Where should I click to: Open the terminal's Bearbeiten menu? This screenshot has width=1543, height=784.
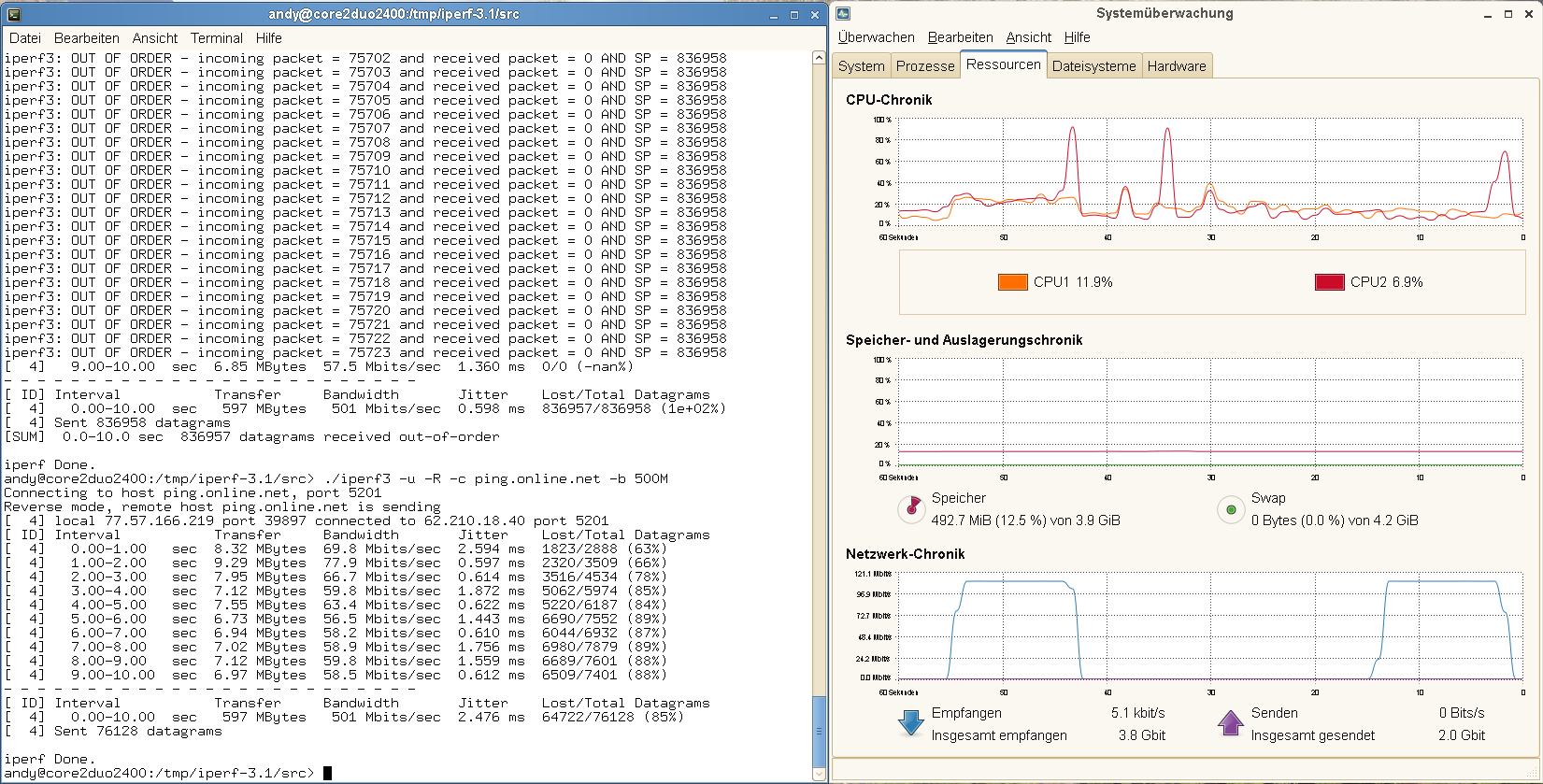click(x=87, y=38)
